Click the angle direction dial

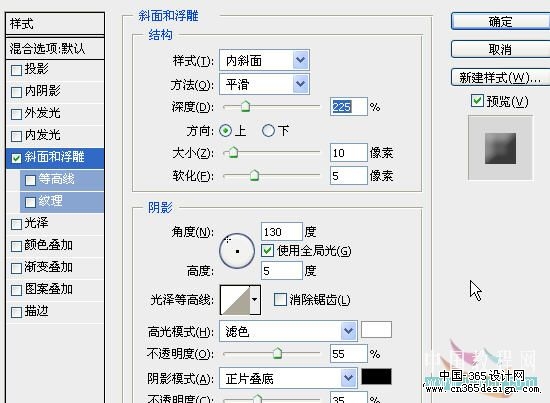(237, 251)
